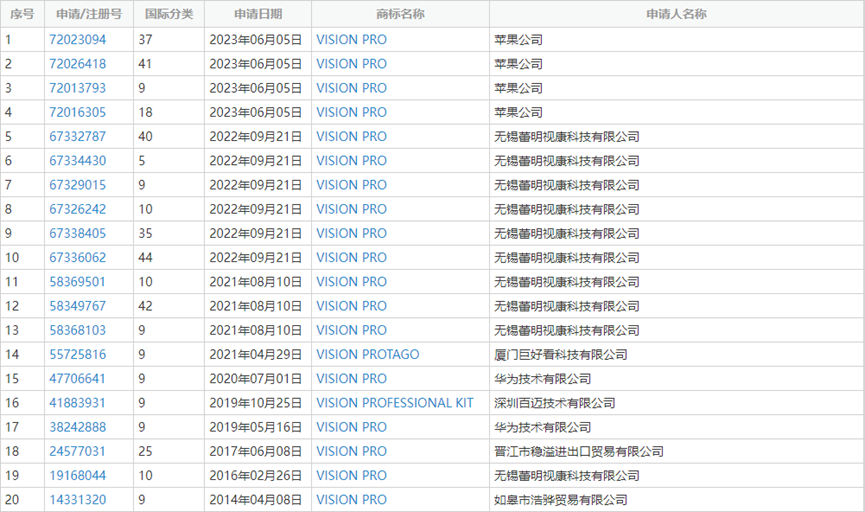This screenshot has height=512, width=865.
Task: Open VISION PRO link in row 20
Action: coord(351,500)
